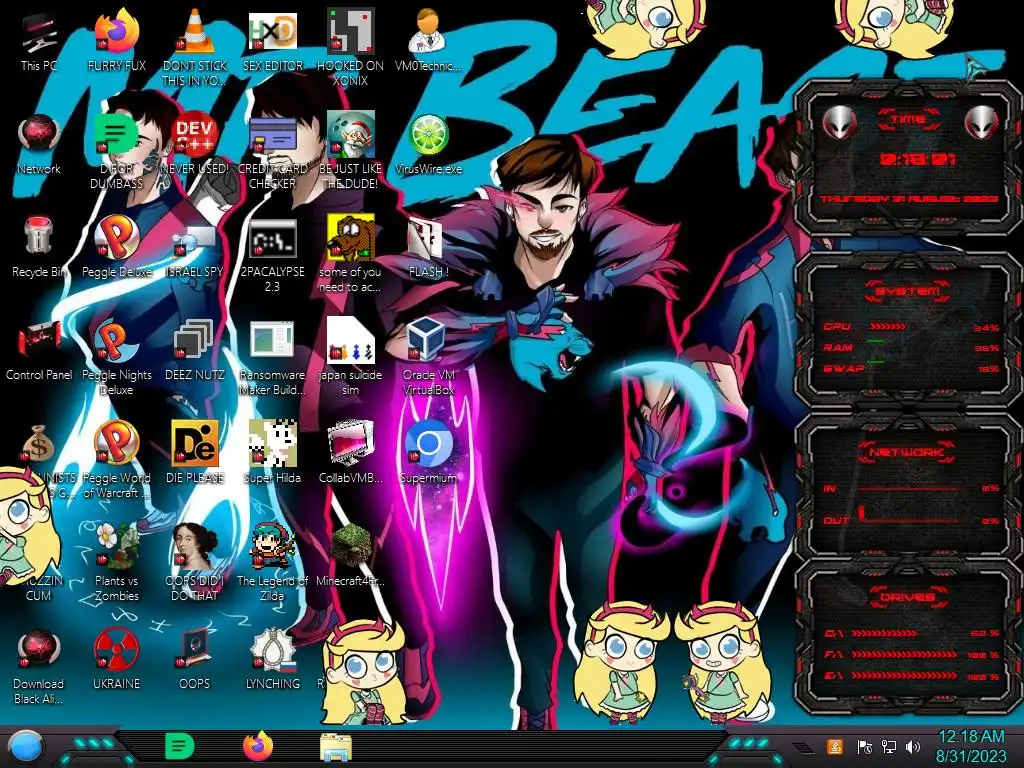This screenshot has width=1024, height=768.
Task: Open the Ransomware Maker Build... shortcut
Action: pos(273,358)
